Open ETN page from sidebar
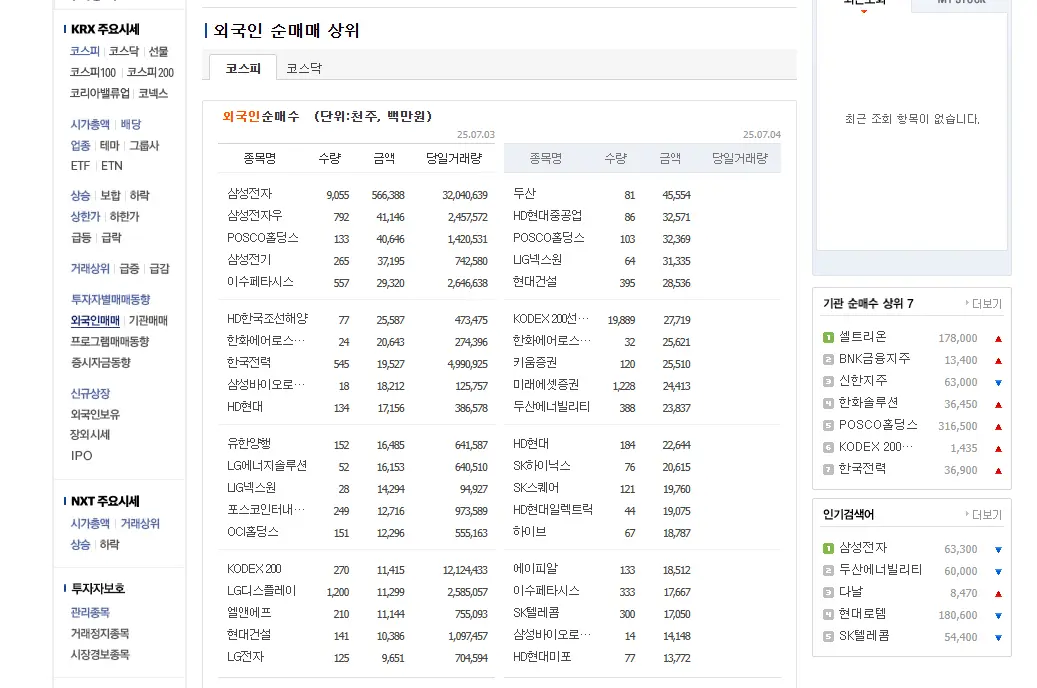The image size is (1037, 688). 112,166
